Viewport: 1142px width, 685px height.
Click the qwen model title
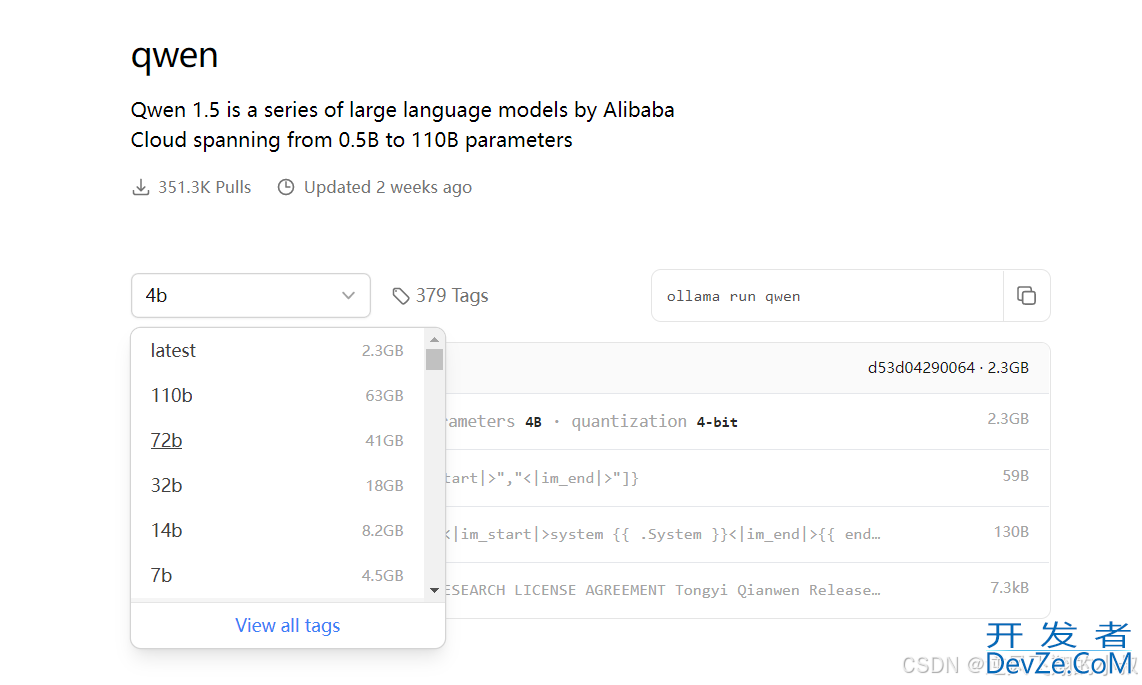[x=175, y=56]
